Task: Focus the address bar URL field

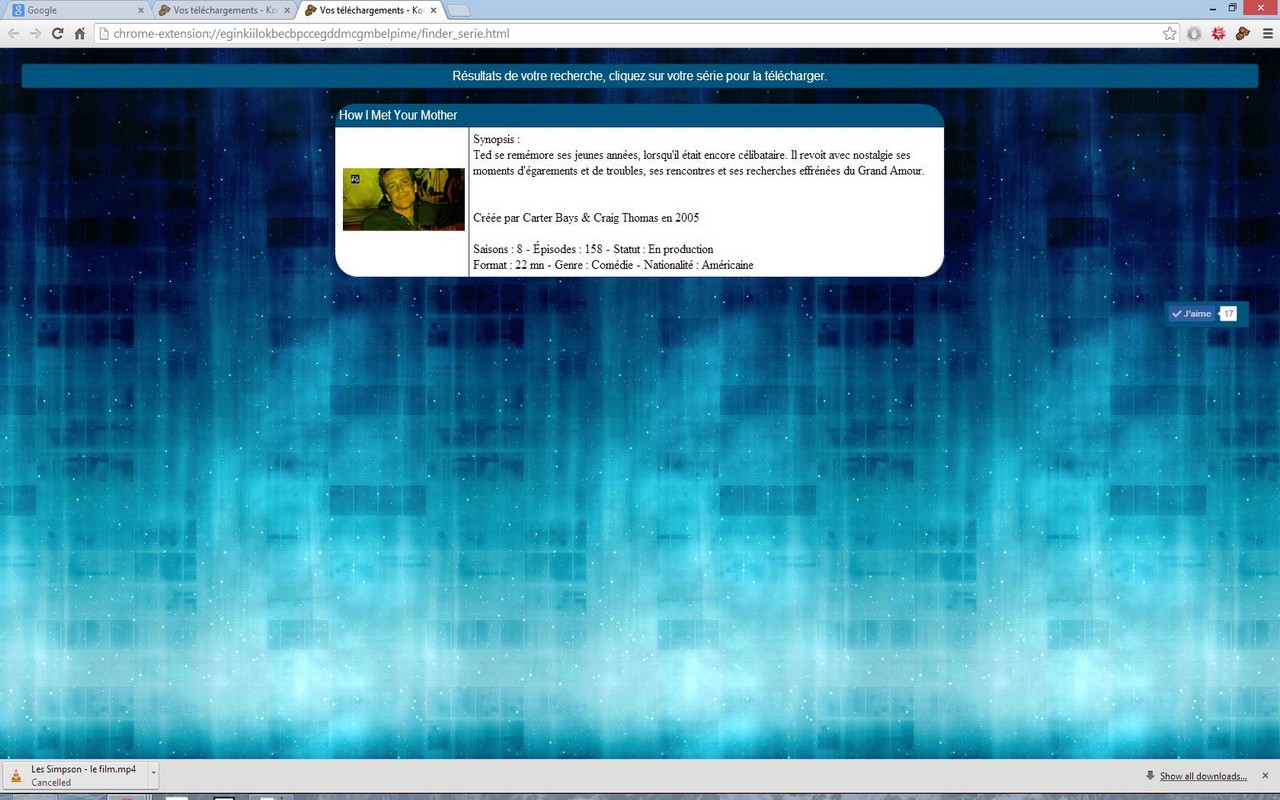Action: click(x=635, y=33)
